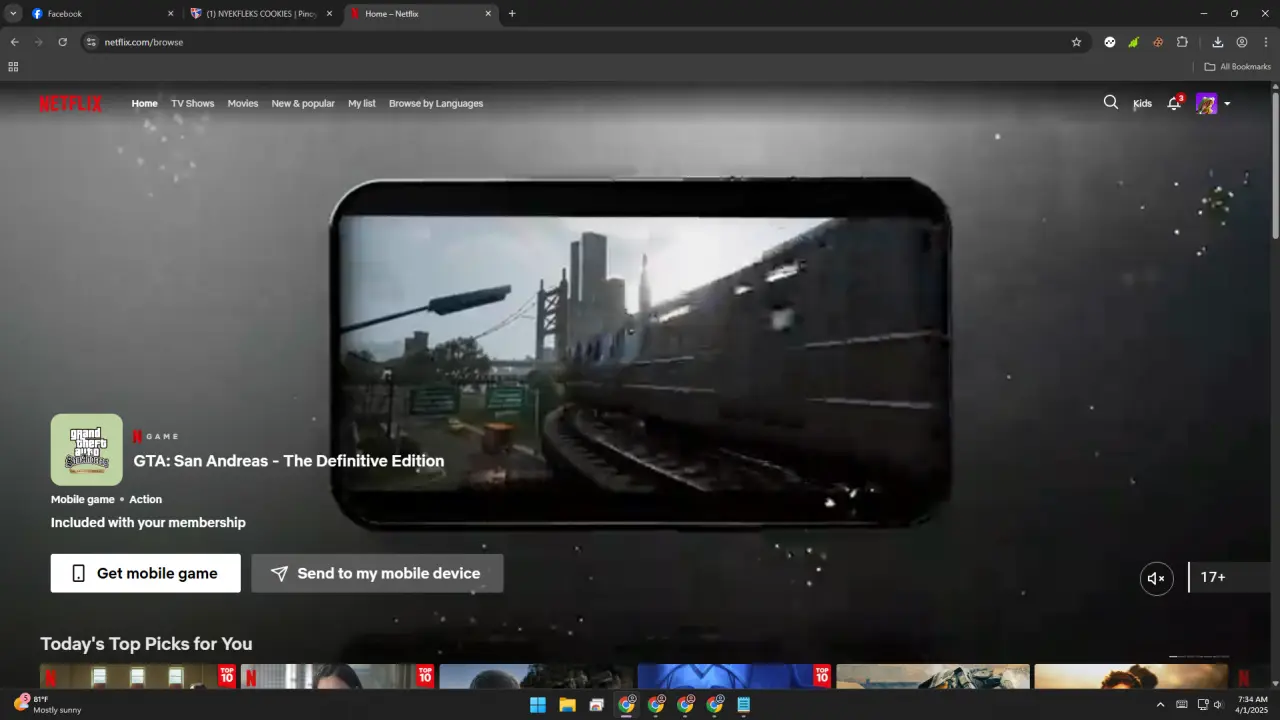The width and height of the screenshot is (1280, 720).
Task: Open the clock showing 7:34 AM
Action: point(1252,704)
